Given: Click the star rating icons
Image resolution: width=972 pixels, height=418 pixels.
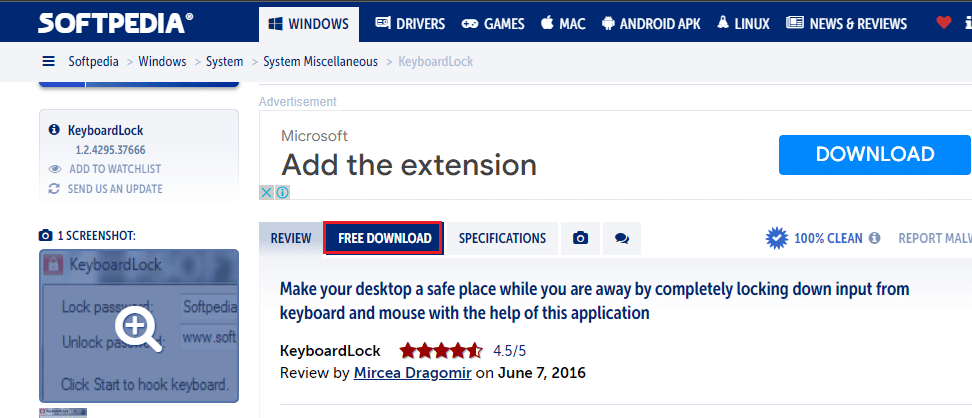Looking at the screenshot, I should (x=441, y=351).
